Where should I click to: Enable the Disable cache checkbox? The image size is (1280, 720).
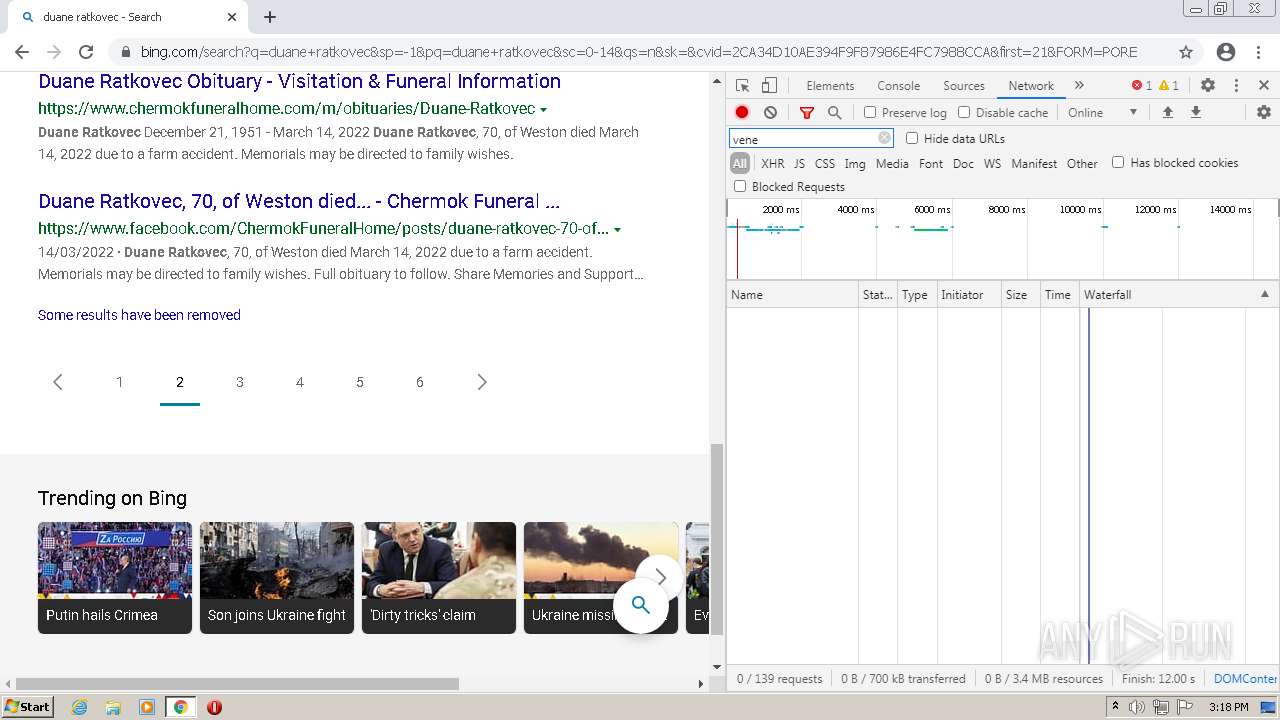click(964, 113)
